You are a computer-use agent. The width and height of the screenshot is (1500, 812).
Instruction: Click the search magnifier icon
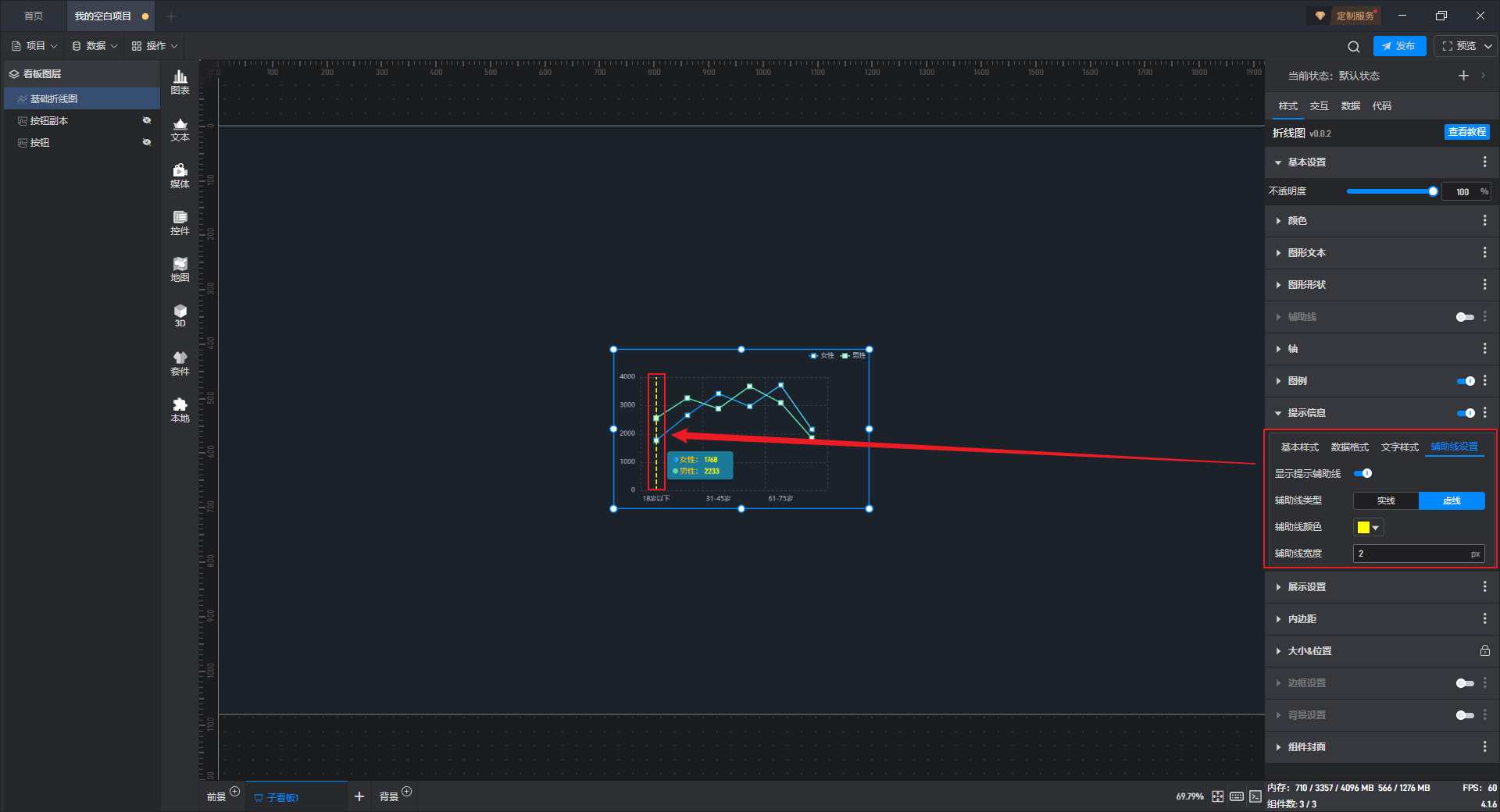[x=1354, y=47]
